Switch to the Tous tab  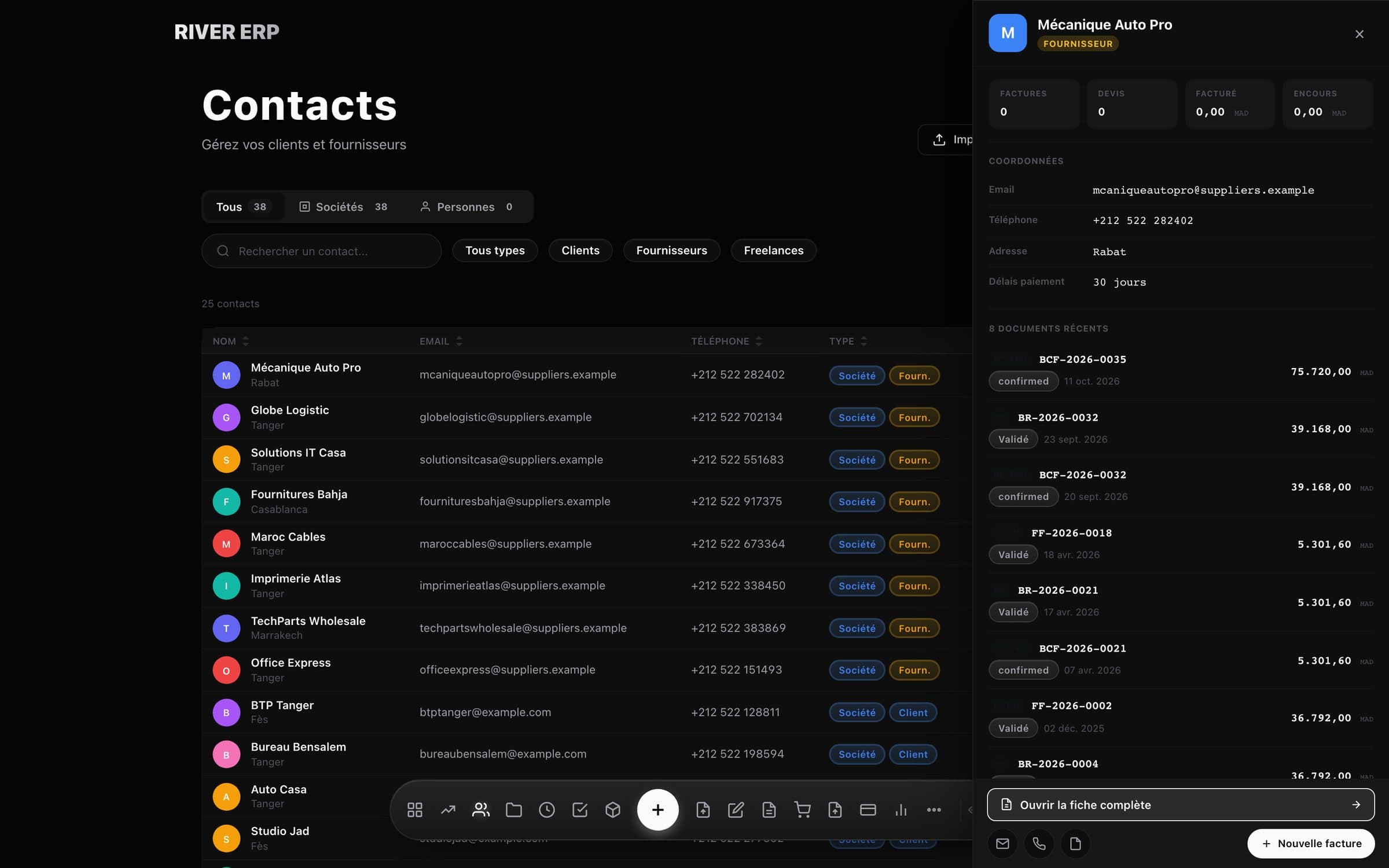coord(243,207)
